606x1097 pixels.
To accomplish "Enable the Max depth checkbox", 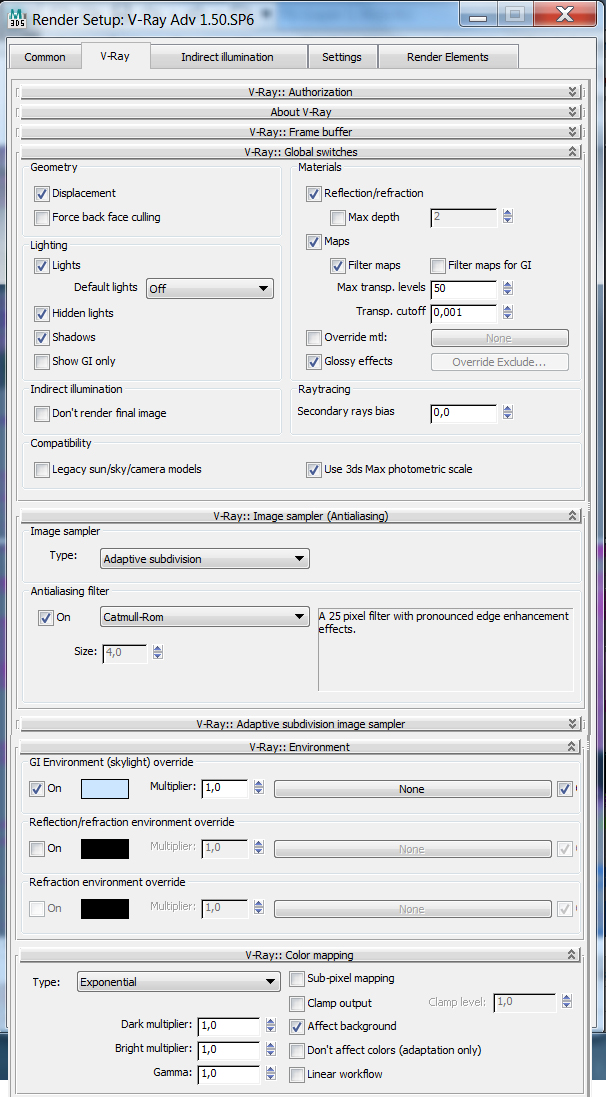I will point(338,218).
